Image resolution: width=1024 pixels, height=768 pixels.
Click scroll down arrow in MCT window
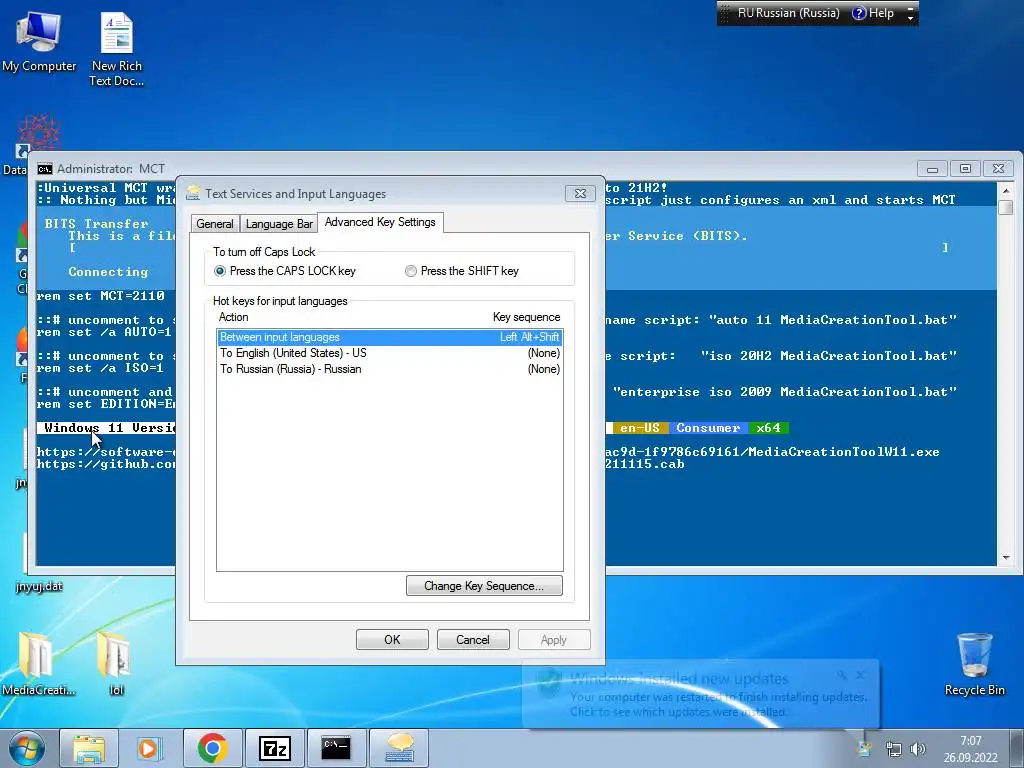coord(1006,558)
